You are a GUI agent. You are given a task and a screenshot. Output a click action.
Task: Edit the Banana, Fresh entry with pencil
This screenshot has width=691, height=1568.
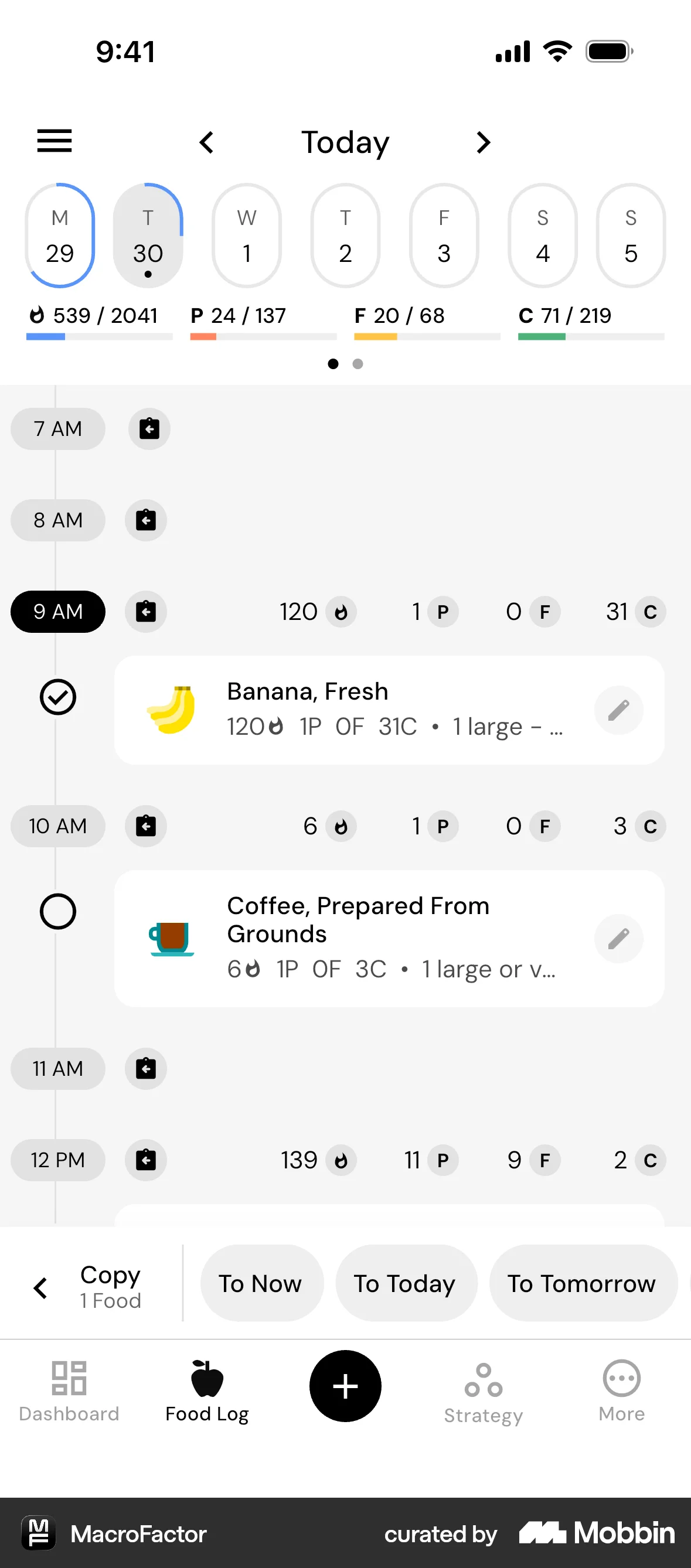click(618, 710)
